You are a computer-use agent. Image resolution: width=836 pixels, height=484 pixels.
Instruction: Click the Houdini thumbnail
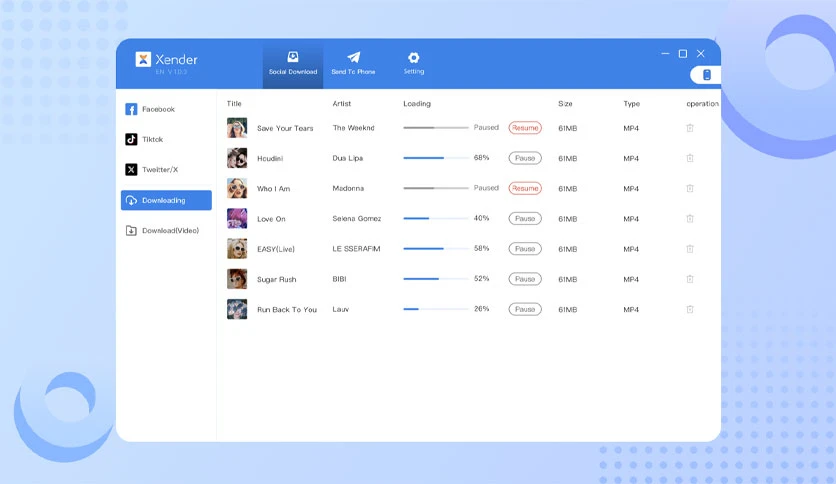[237, 158]
